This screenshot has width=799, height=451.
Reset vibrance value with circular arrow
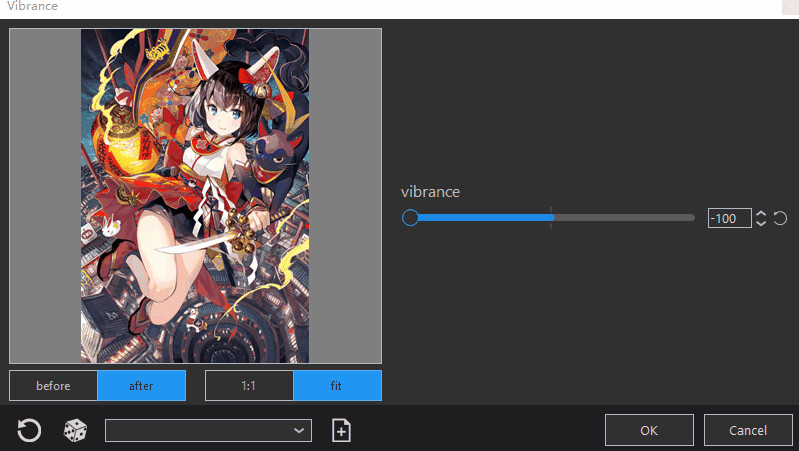pyautogui.click(x=780, y=218)
